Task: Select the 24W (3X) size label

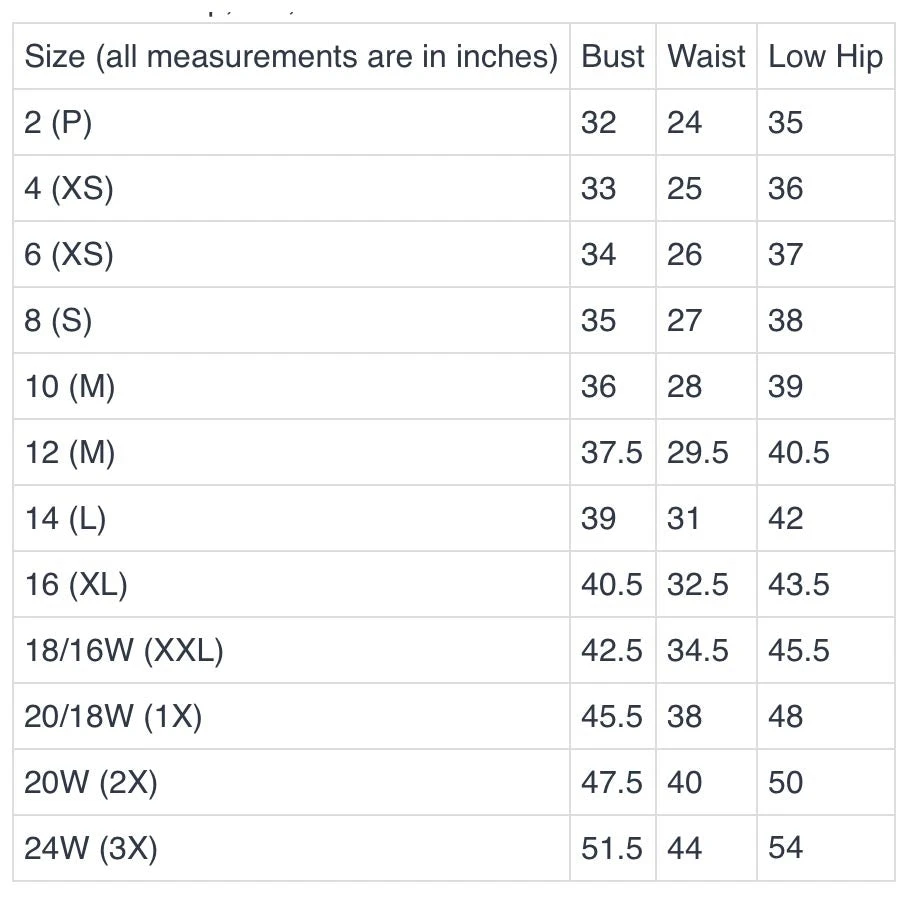Action: (91, 849)
